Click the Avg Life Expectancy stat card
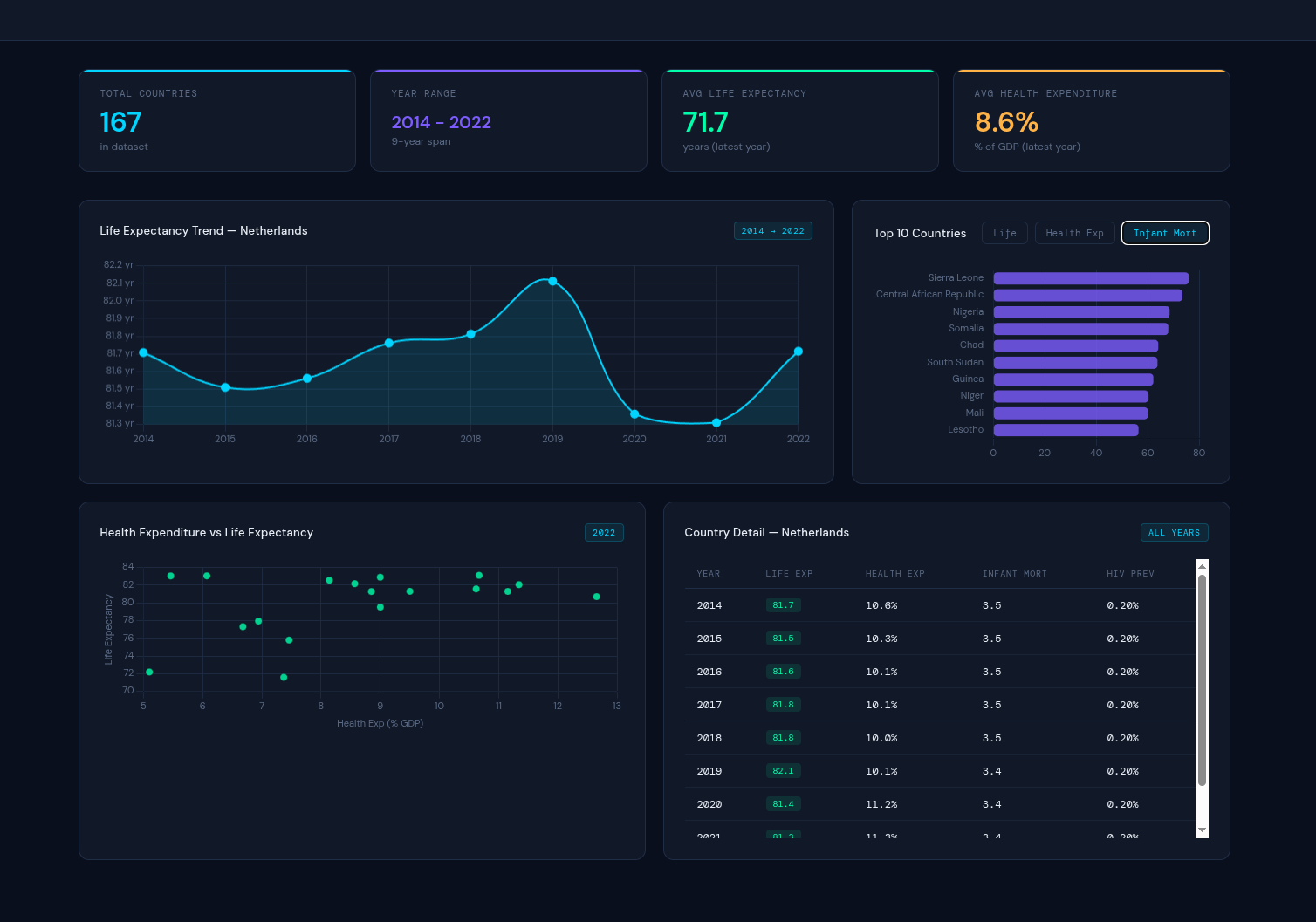Screen dimensions: 1316x922 (x=799, y=120)
